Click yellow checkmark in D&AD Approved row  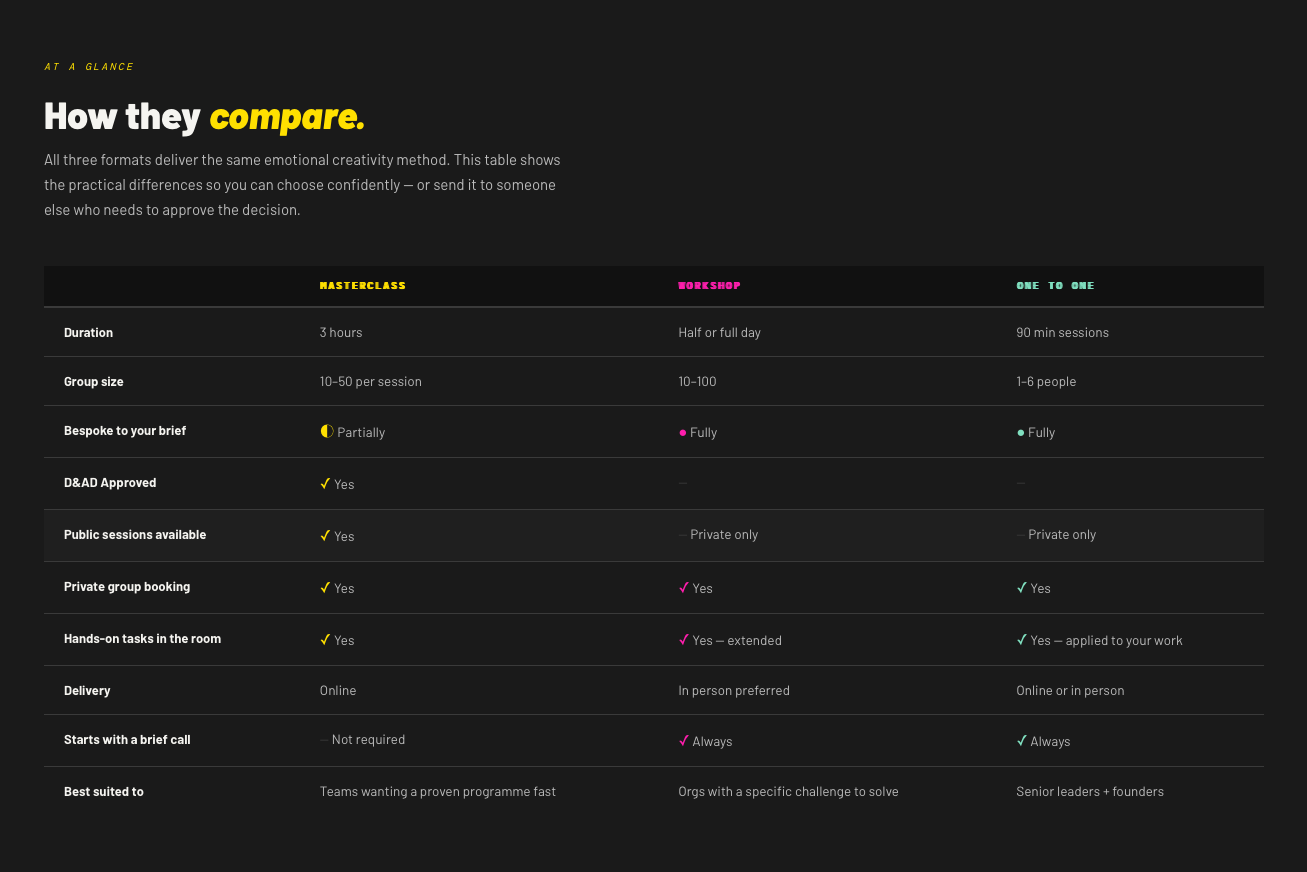coord(325,483)
